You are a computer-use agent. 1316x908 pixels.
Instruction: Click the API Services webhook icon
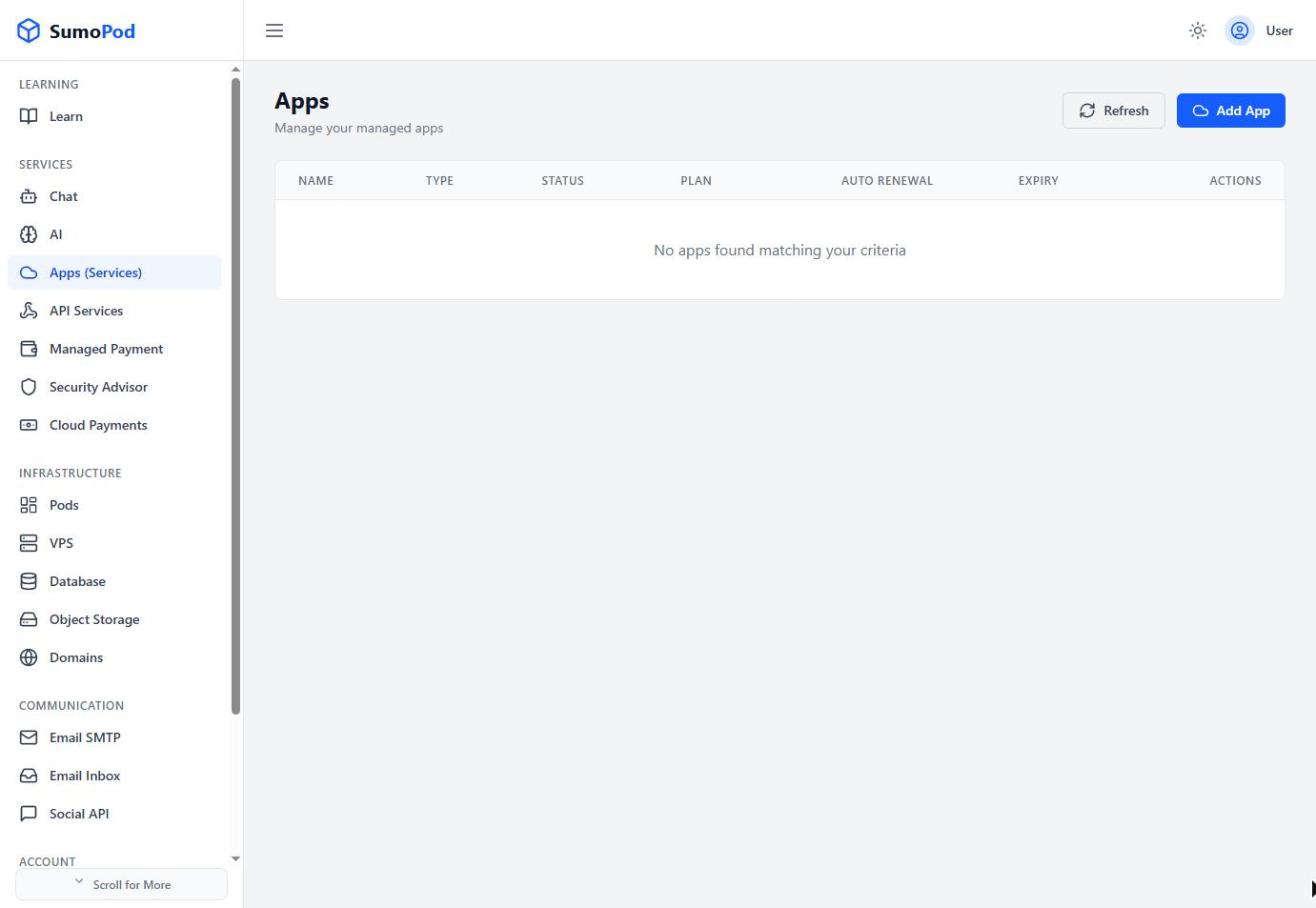(x=29, y=311)
